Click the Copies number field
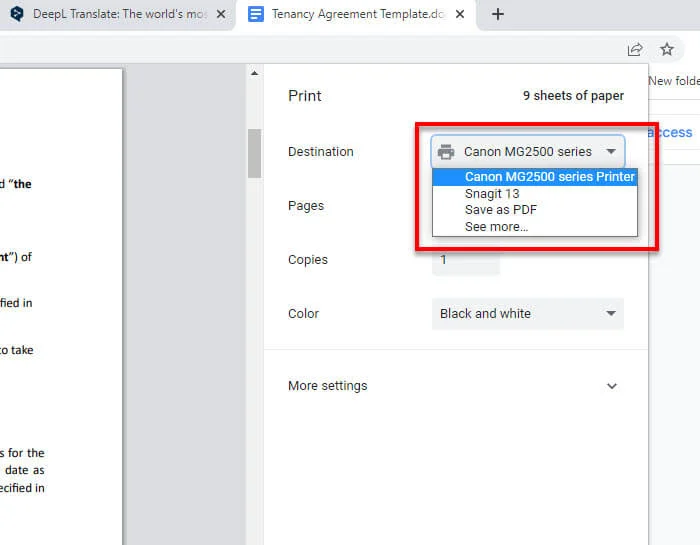This screenshot has width=700, height=545. pos(466,260)
